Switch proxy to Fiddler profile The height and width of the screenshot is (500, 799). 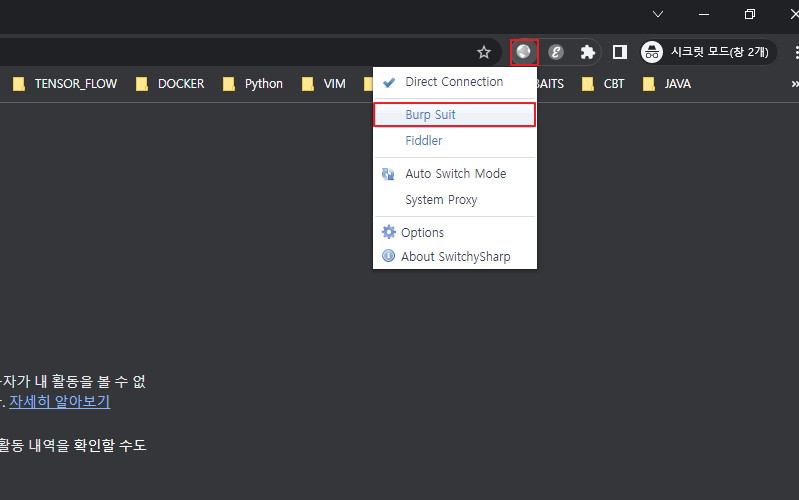click(x=455, y=141)
